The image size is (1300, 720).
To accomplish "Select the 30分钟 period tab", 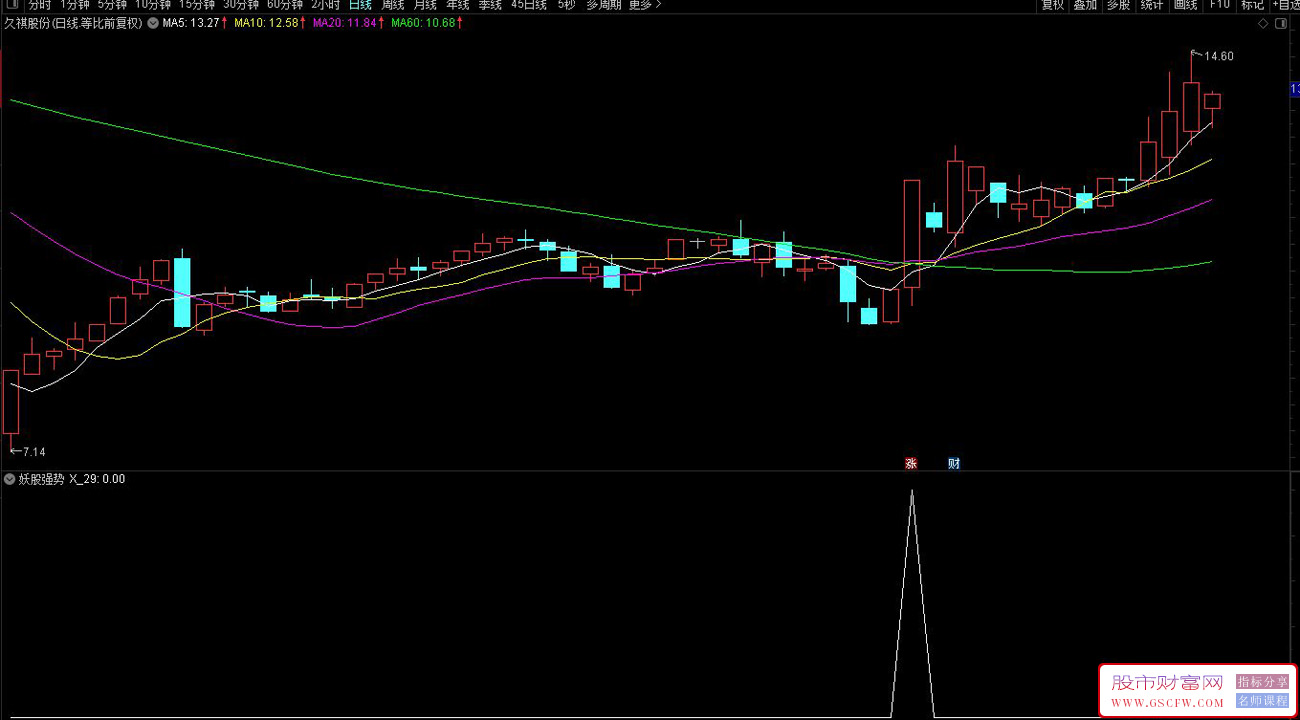I will (241, 5).
